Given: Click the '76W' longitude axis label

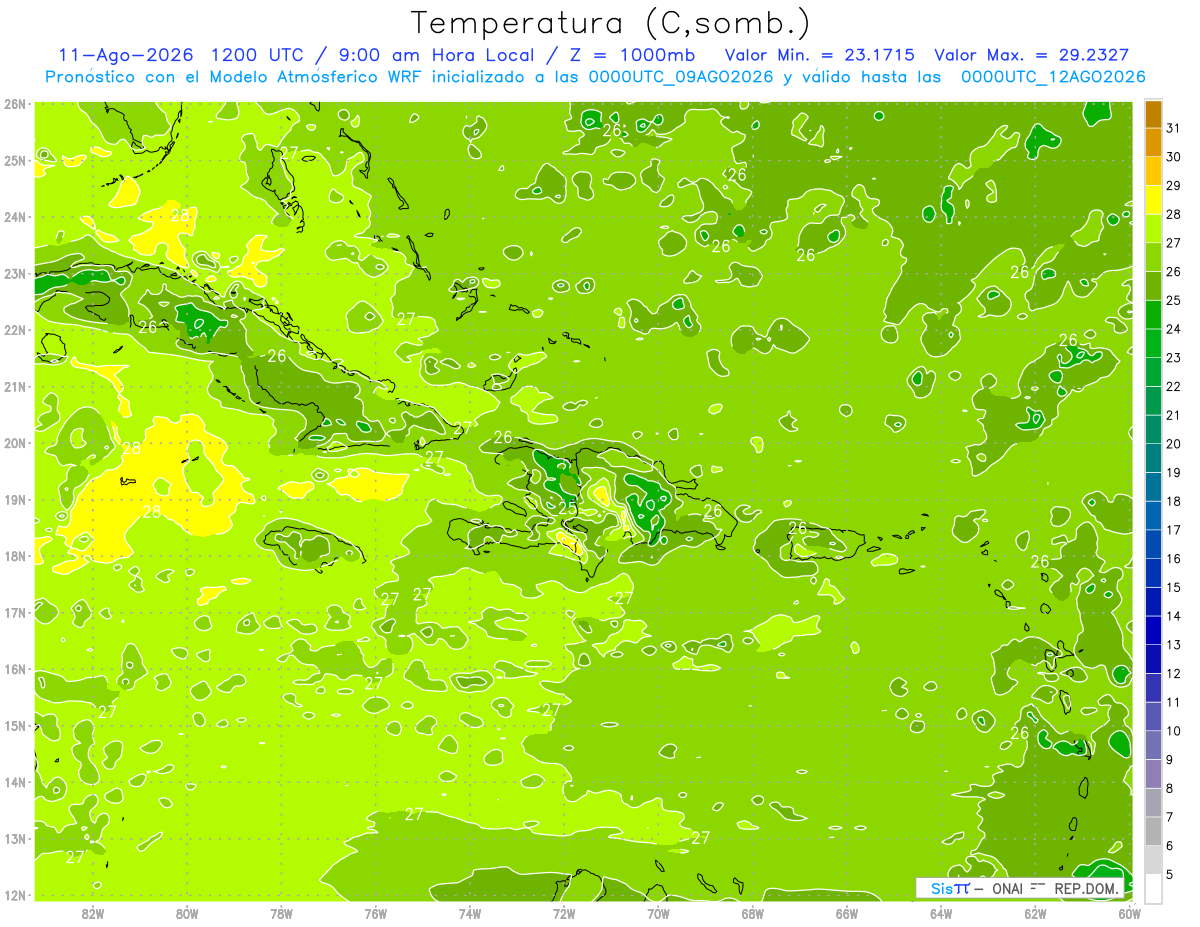Looking at the screenshot, I should [x=375, y=912].
